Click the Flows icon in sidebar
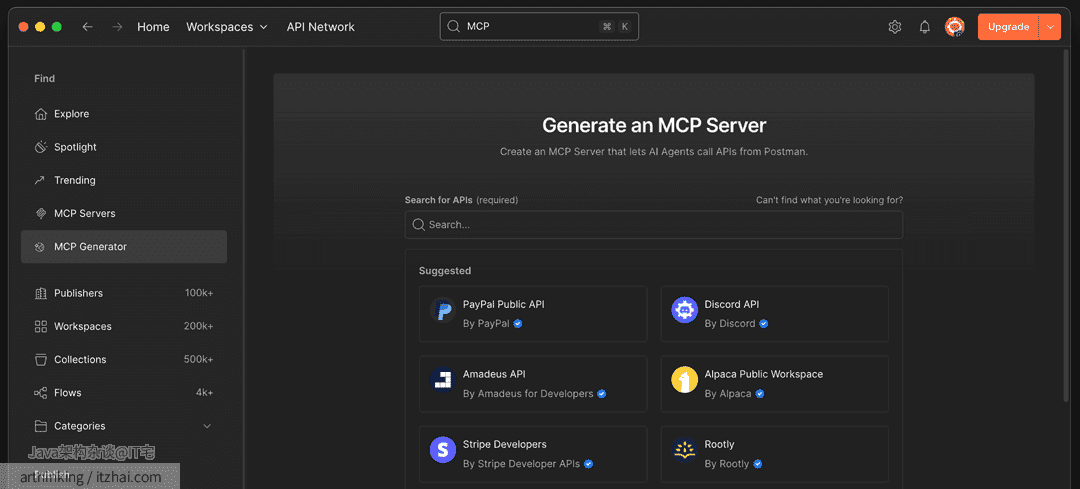This screenshot has height=489, width=1080. [41, 393]
